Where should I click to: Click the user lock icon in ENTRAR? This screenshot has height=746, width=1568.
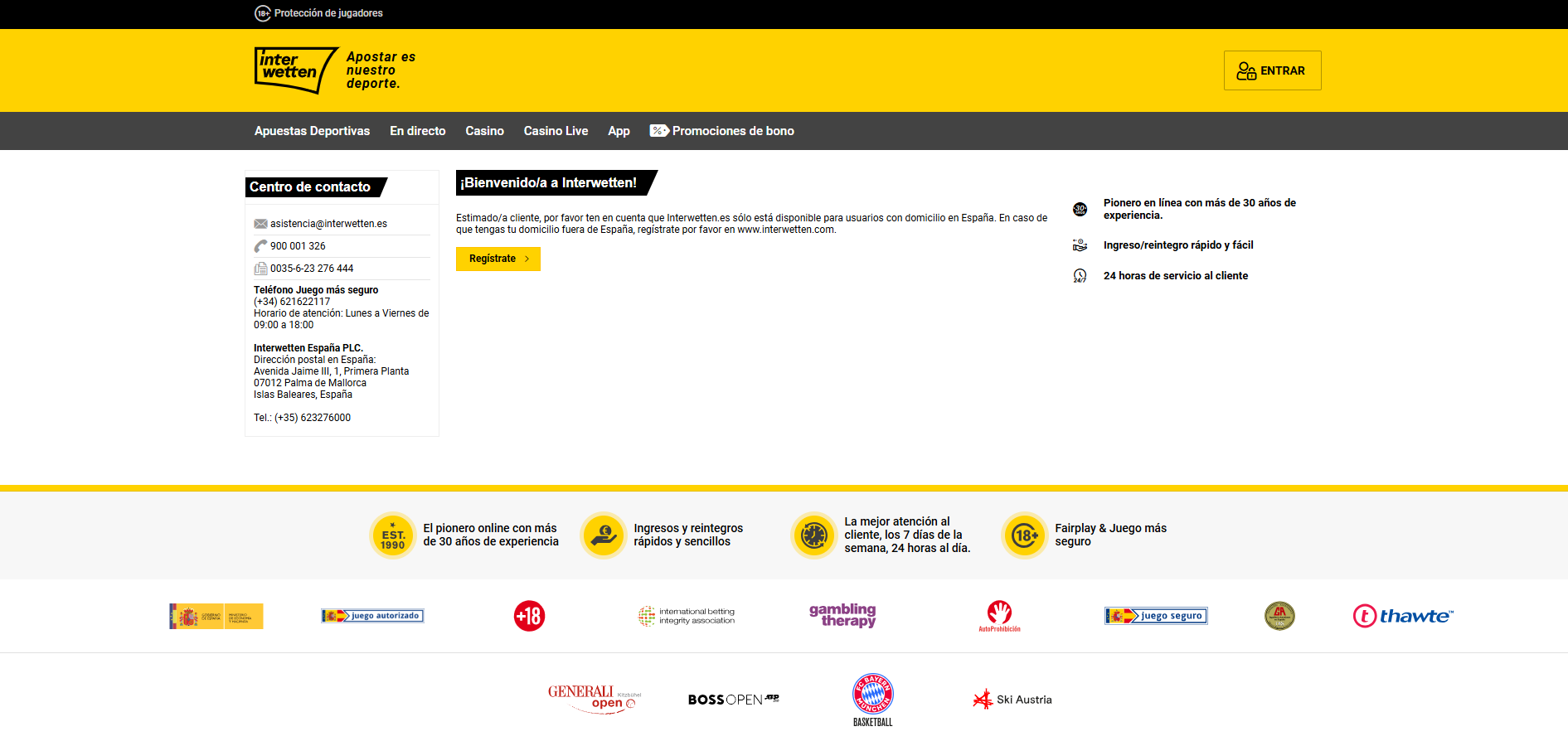pyautogui.click(x=1245, y=70)
